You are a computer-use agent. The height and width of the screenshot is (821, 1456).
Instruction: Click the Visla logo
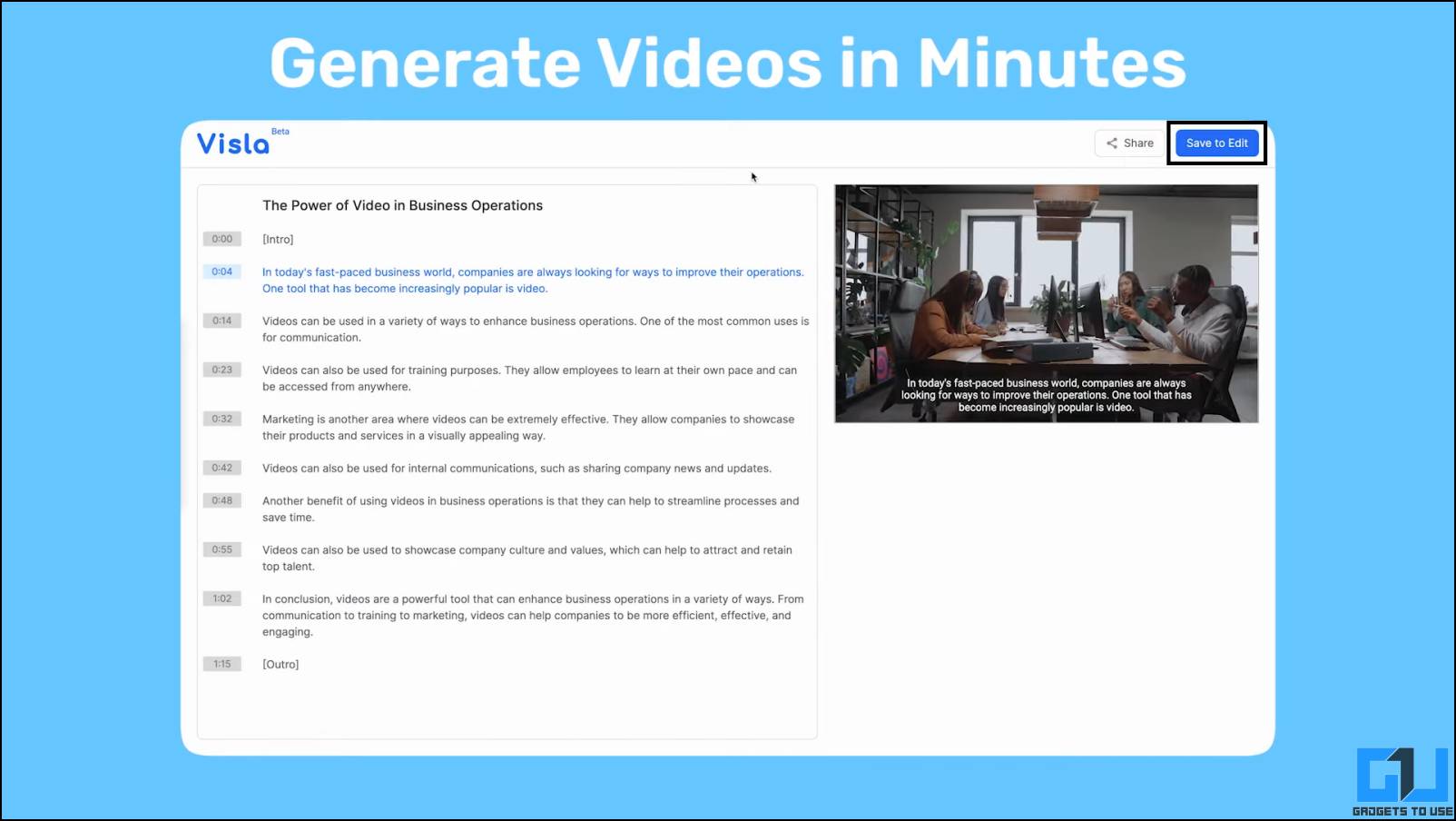[233, 143]
